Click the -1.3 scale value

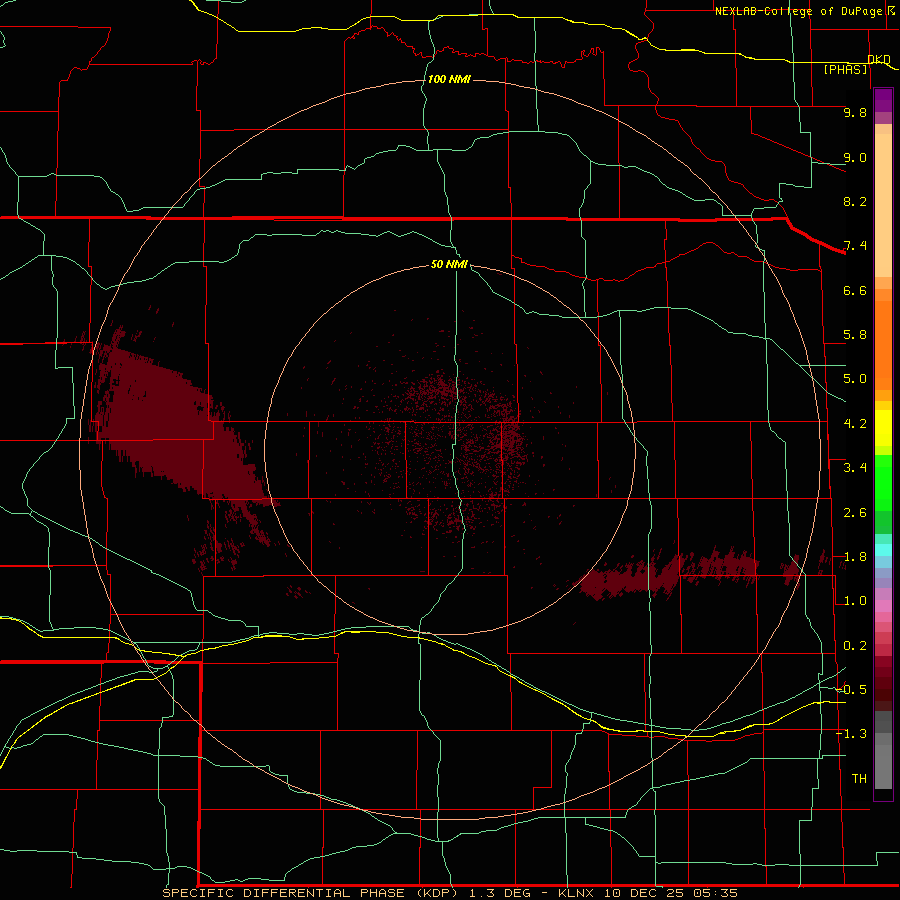coord(851,734)
